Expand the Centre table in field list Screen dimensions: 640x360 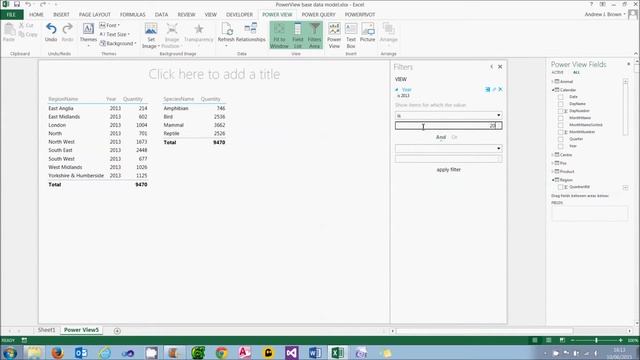[553, 155]
